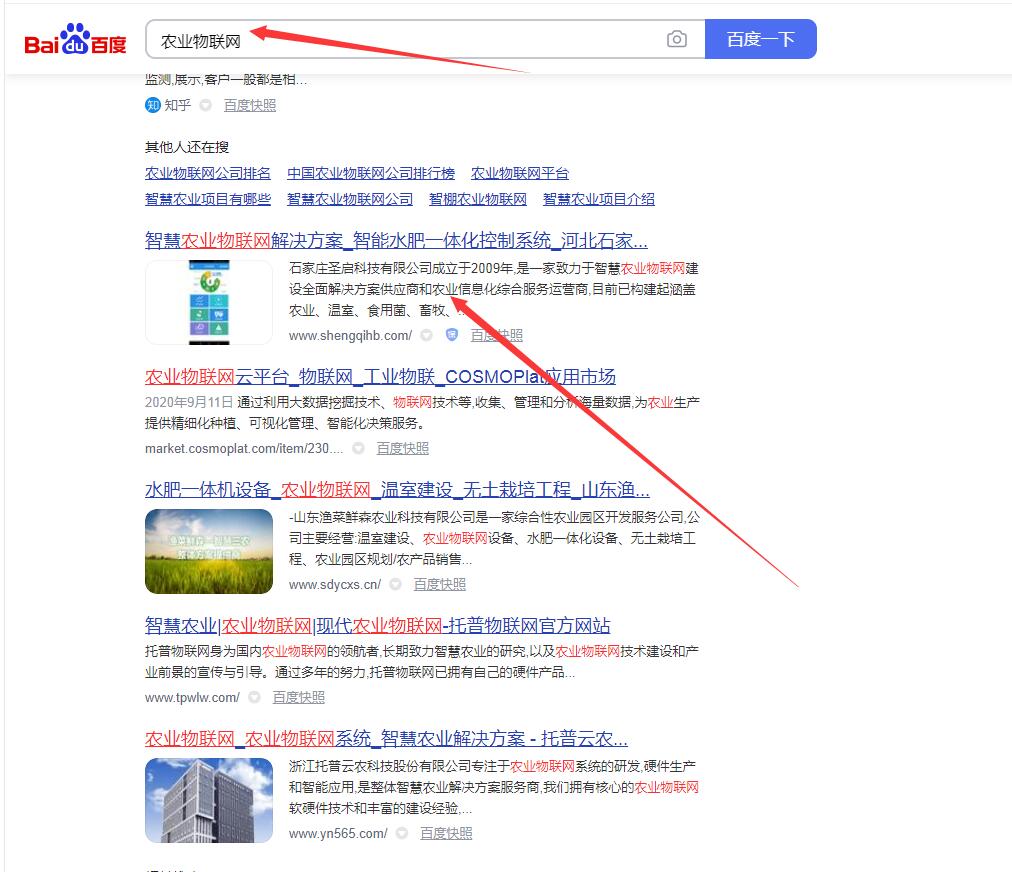Screen dimensions: 1012x872
Task: Expand dropdown arrow after www.tpwlw.com/
Action: point(254,697)
